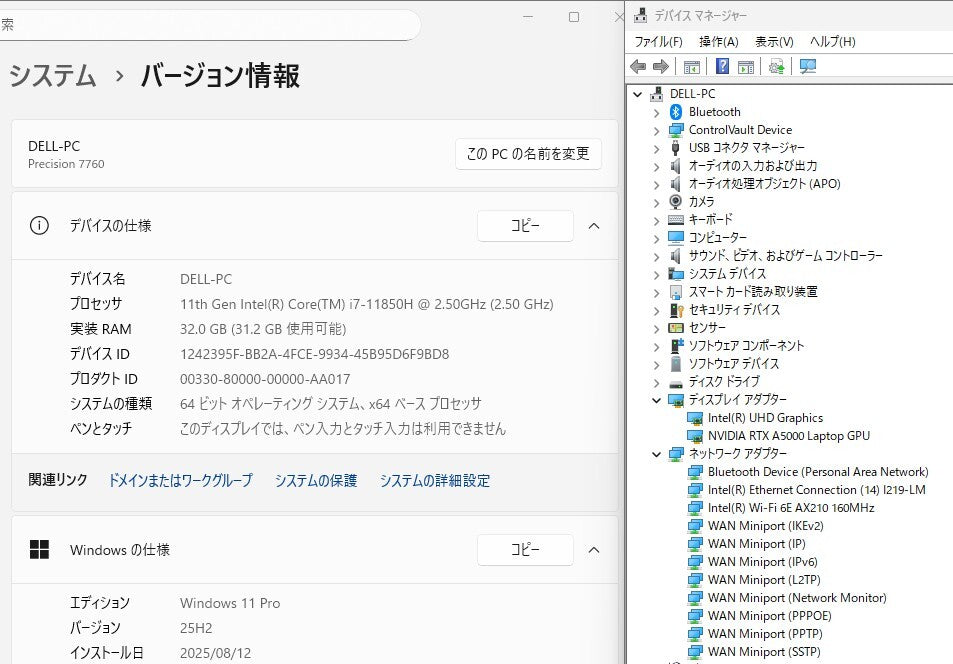Click この PC の名前を変更 button
Image resolution: width=953 pixels, height=664 pixels.
pos(528,154)
